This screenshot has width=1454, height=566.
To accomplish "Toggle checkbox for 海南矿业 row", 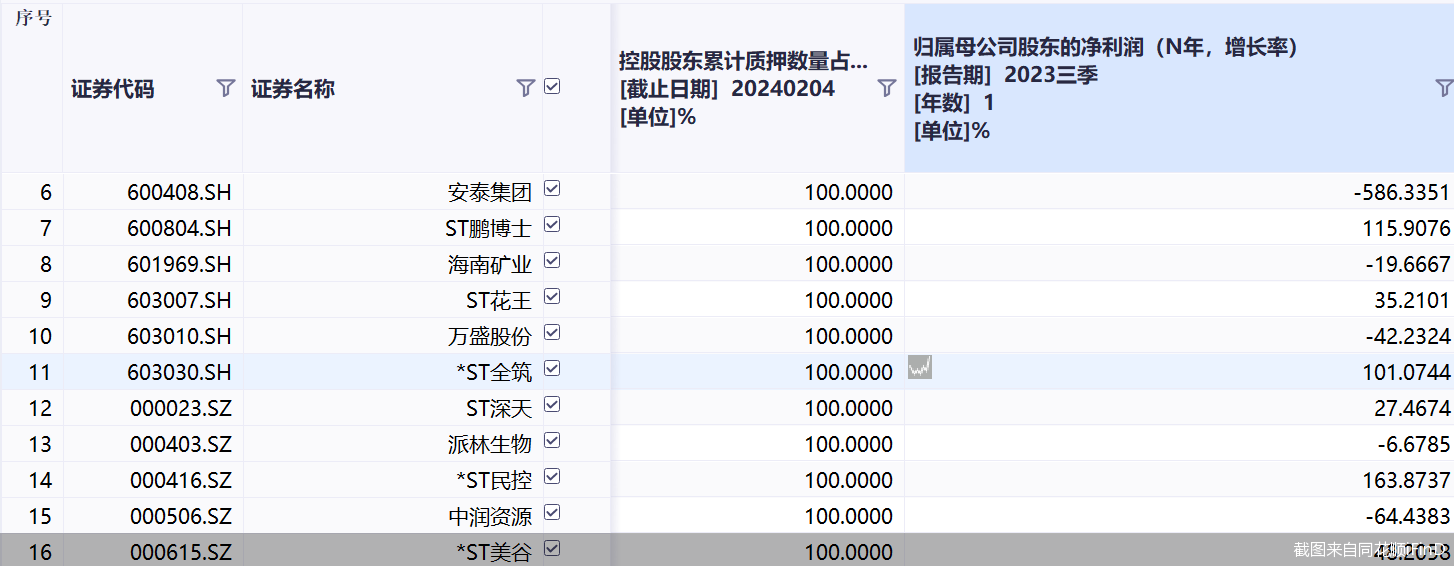I will click(x=552, y=261).
